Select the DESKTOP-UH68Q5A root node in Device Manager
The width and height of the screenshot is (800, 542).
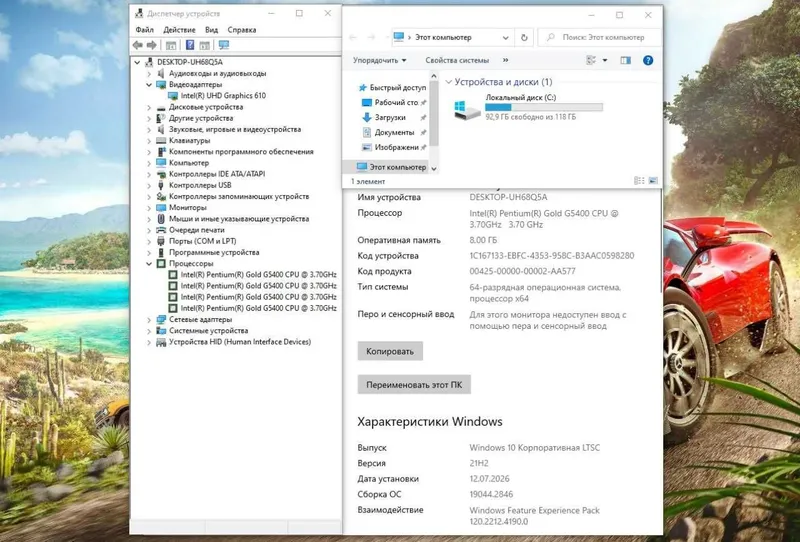(190, 62)
